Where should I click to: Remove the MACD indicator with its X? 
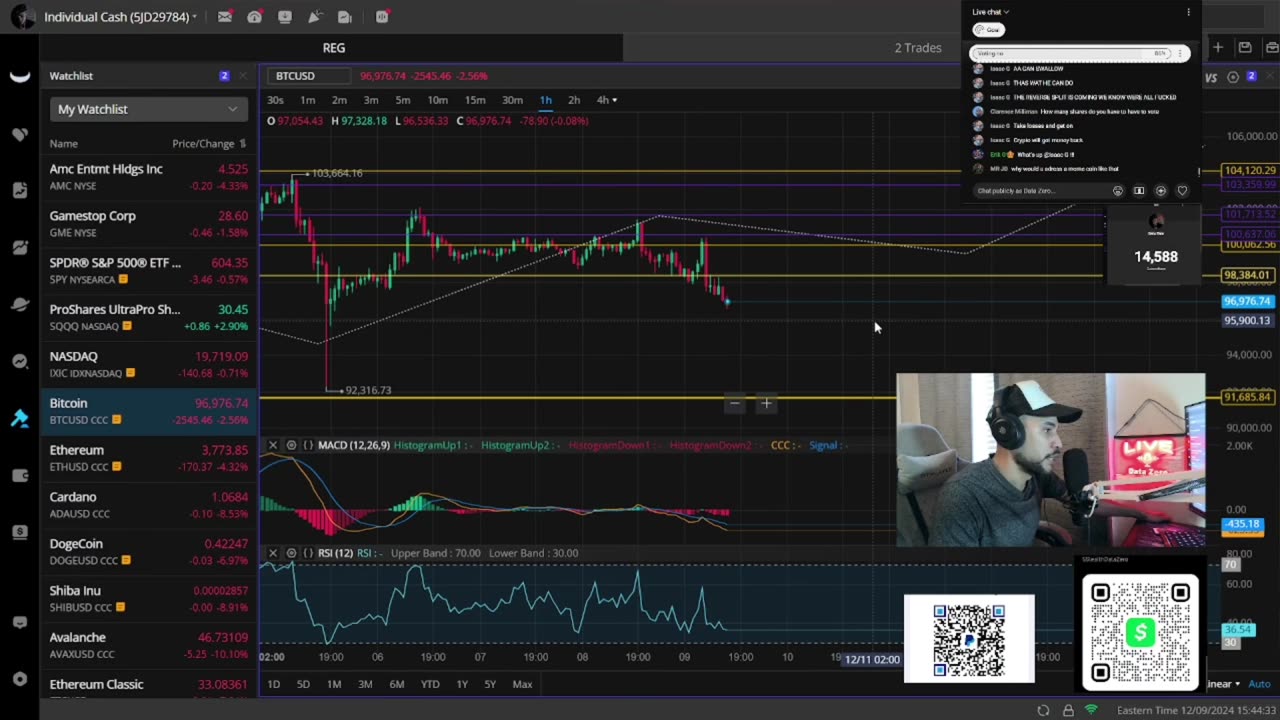[x=273, y=445]
